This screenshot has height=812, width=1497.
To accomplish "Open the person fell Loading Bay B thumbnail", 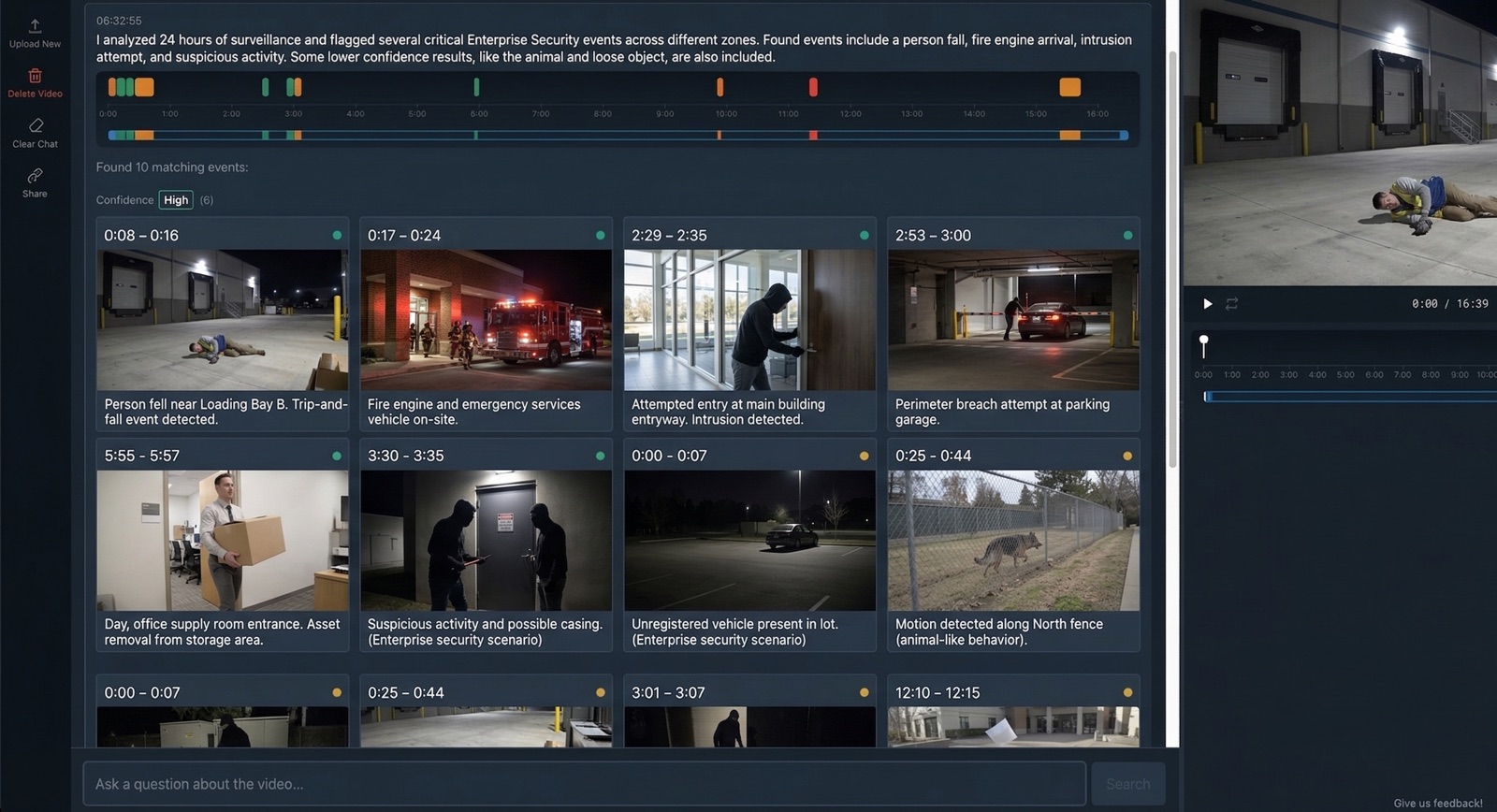I will (223, 319).
